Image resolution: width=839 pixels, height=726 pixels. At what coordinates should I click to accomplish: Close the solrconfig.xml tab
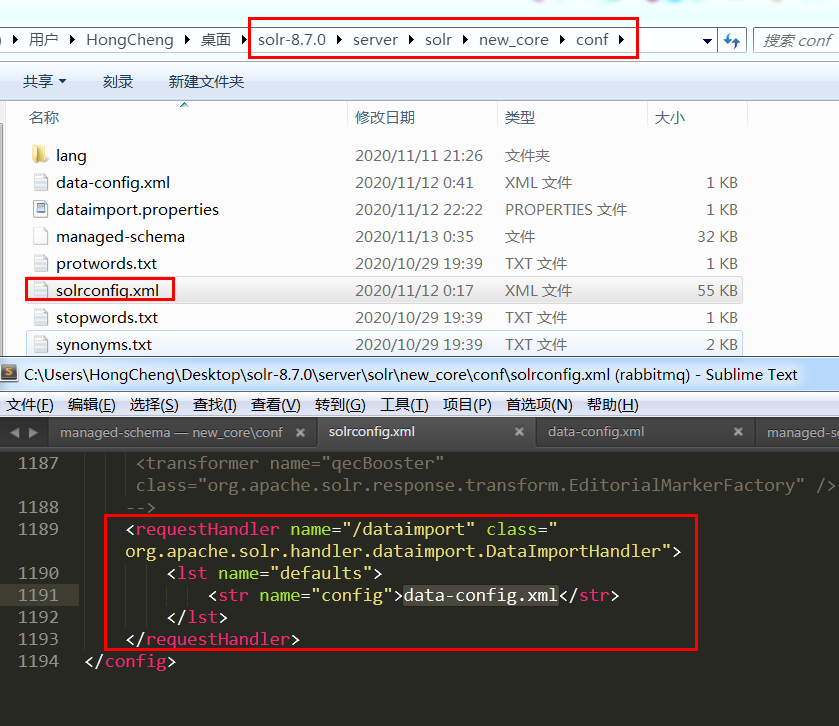(519, 431)
